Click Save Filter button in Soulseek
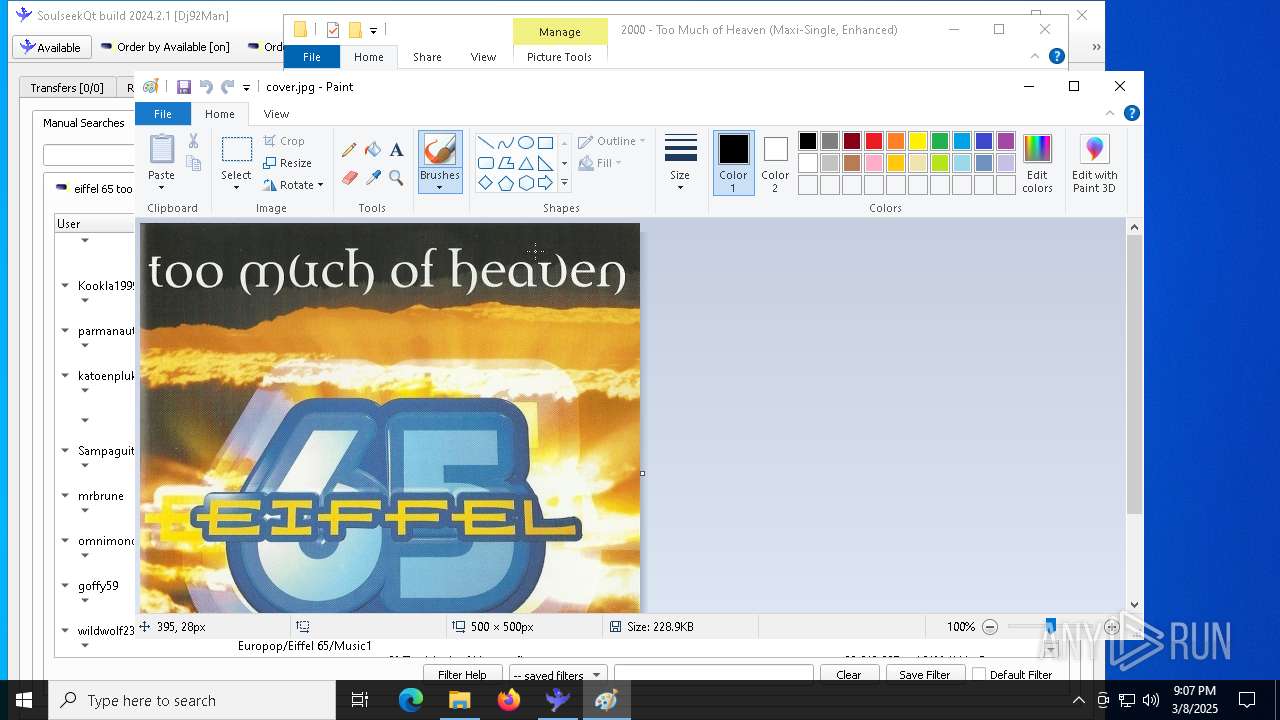The image size is (1280, 720). click(925, 675)
